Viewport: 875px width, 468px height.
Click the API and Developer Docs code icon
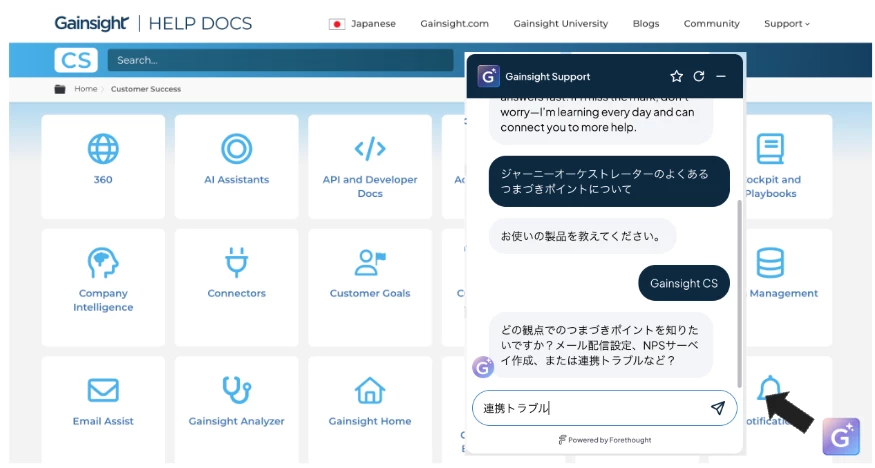tap(370, 149)
